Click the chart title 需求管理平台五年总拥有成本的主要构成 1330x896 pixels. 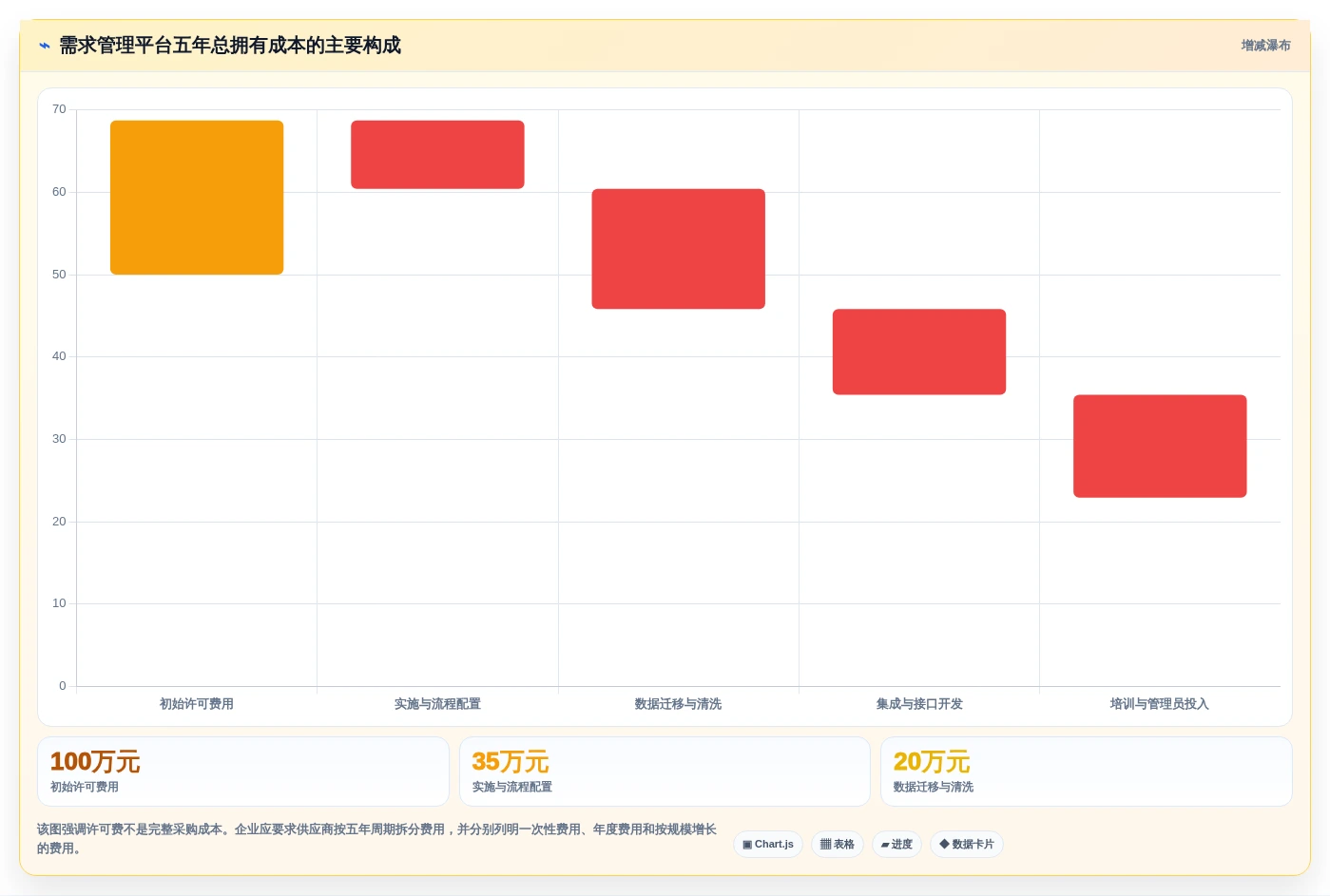pos(230,46)
